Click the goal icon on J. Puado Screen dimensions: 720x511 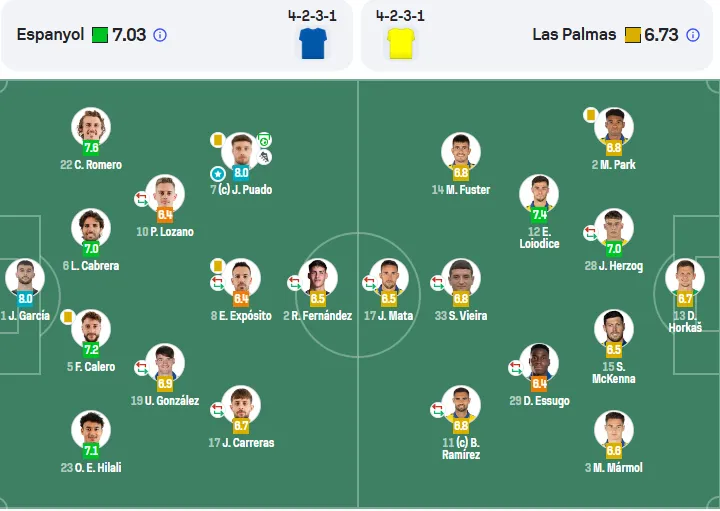(264, 140)
